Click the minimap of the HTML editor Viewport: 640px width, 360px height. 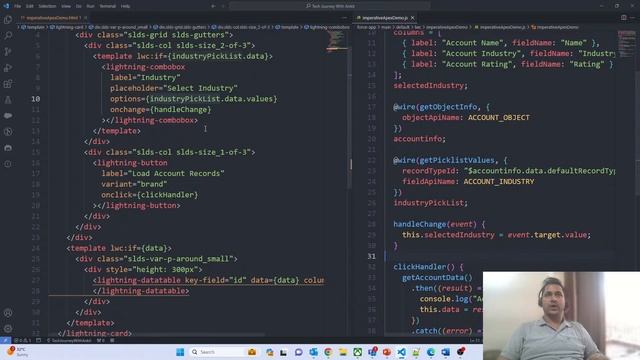point(337,41)
